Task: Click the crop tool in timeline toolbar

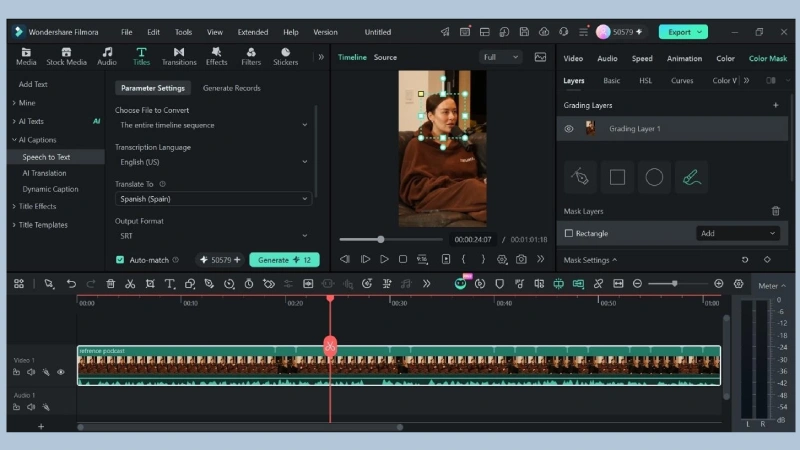Action: (150, 284)
